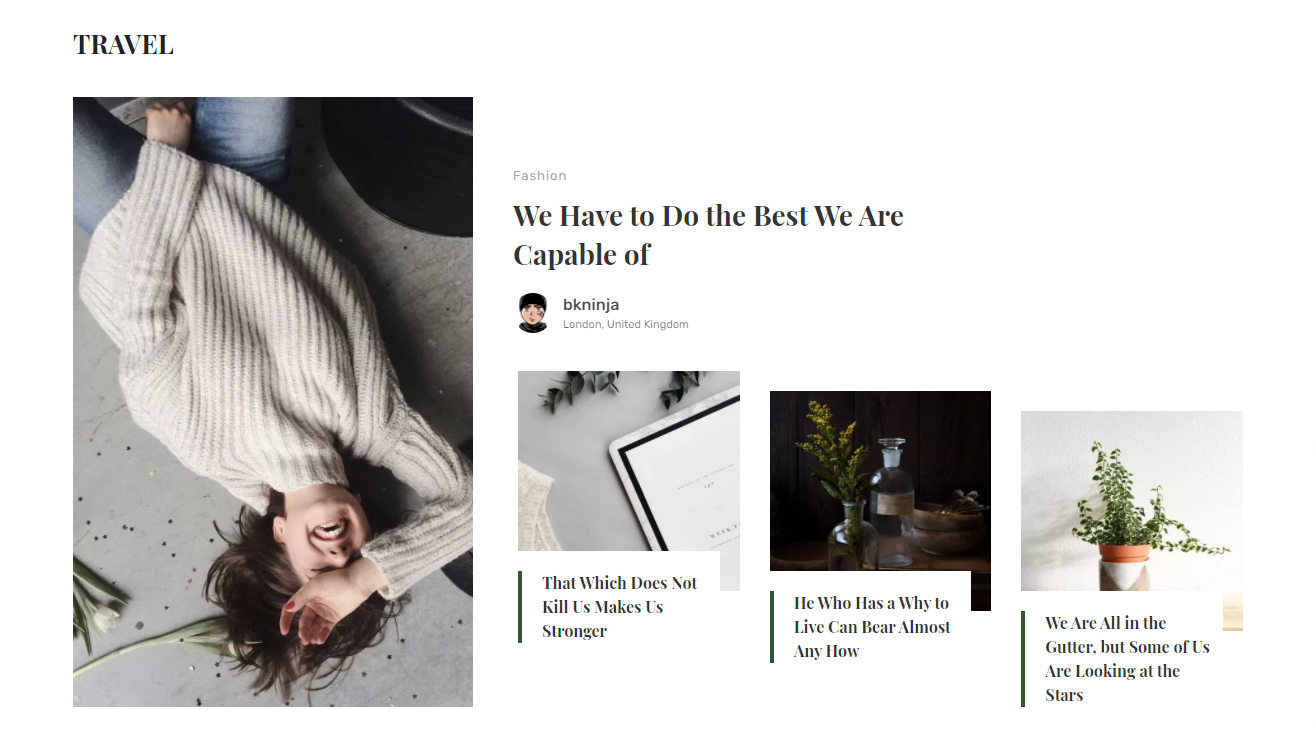Open the glass bottles and yellow flowers thumbnail
Screen dimensions: 1316x746
tap(880, 481)
